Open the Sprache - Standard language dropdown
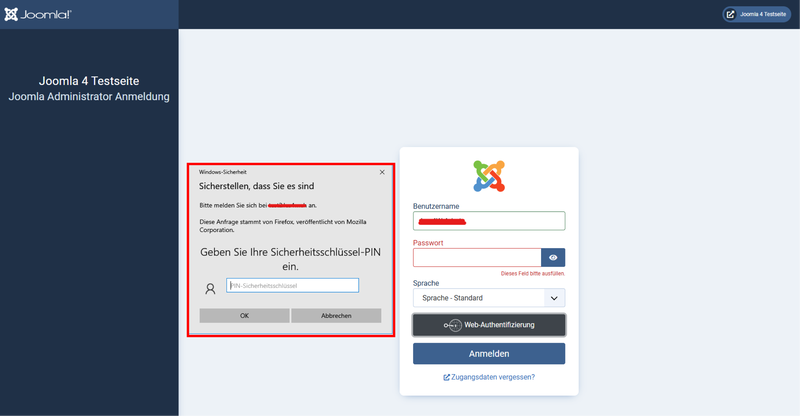This screenshot has height=416, width=800. pos(478,297)
